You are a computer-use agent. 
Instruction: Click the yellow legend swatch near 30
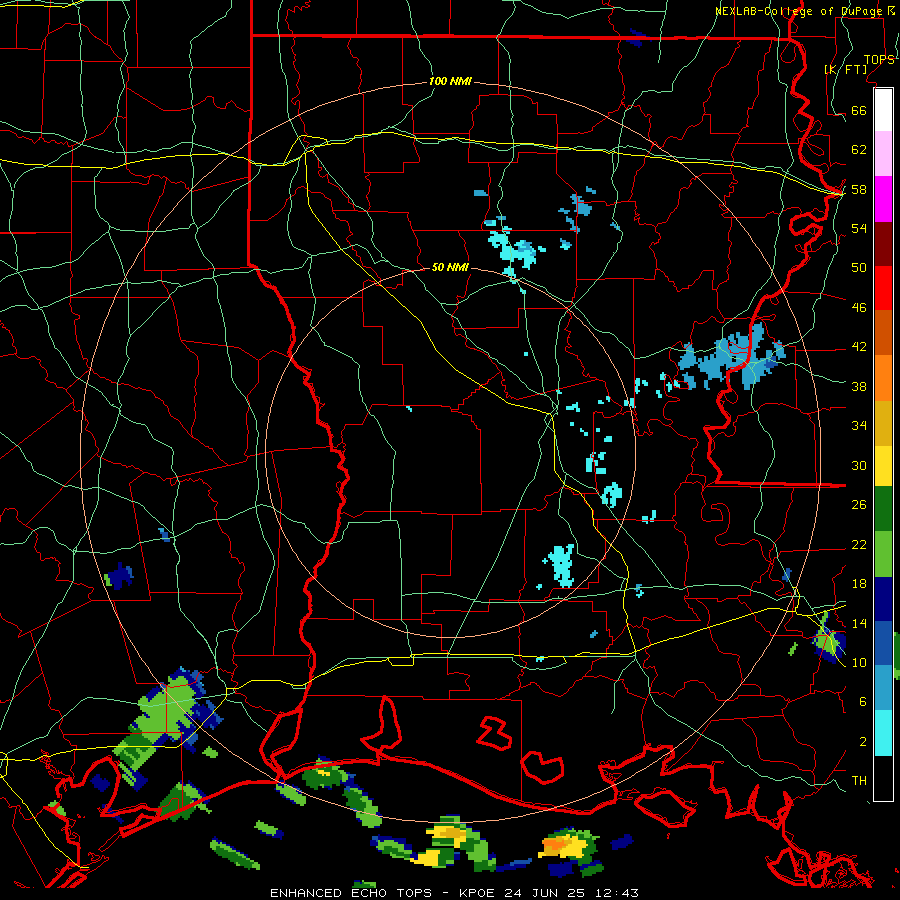click(x=883, y=465)
